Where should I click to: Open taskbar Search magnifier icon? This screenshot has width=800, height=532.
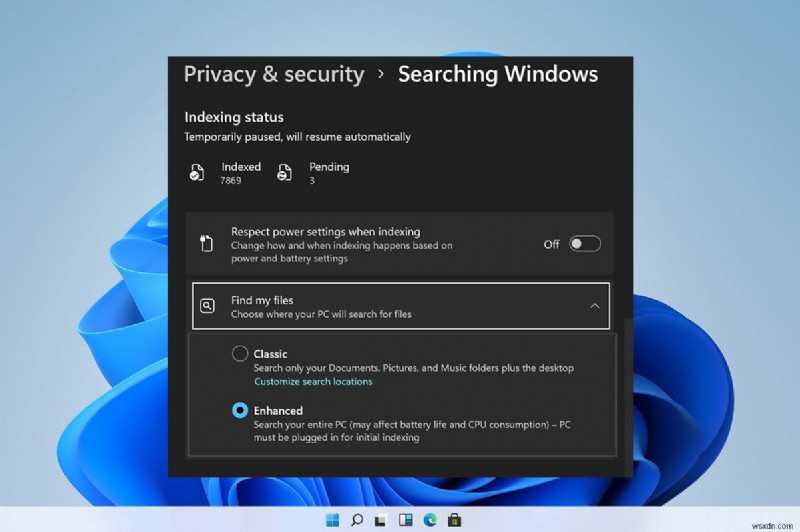(357, 520)
